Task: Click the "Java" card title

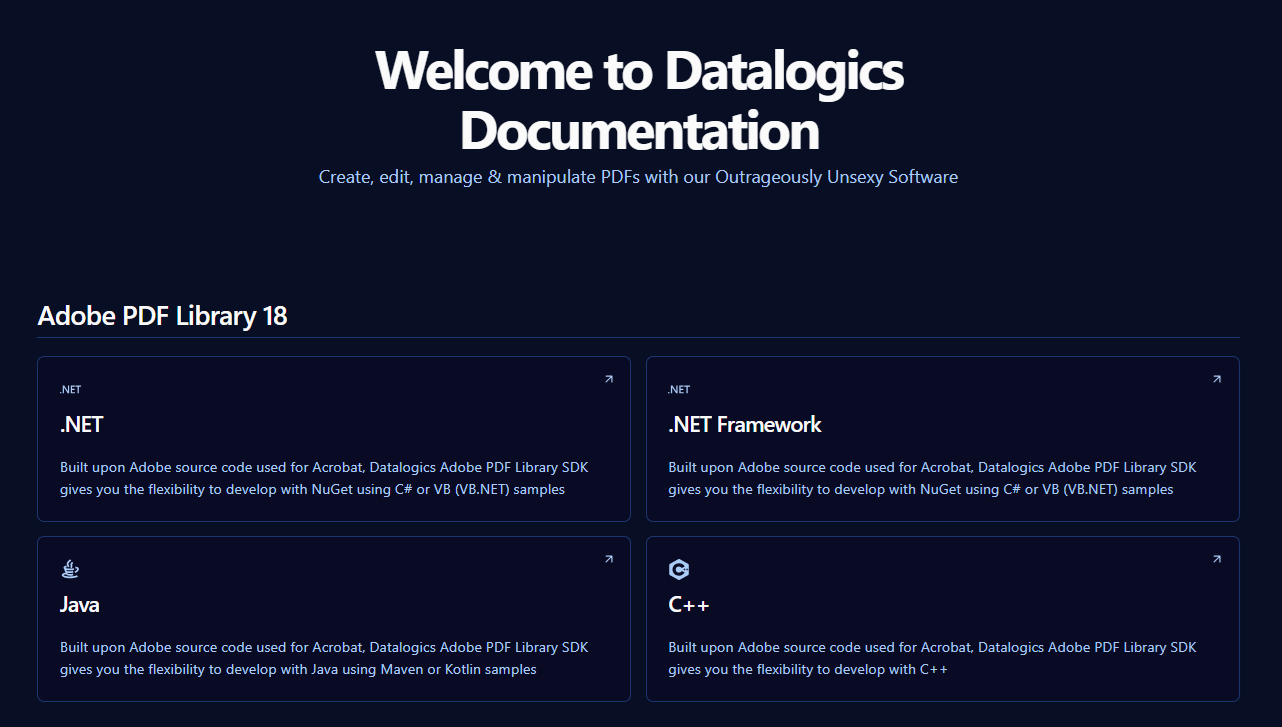Action: point(79,604)
